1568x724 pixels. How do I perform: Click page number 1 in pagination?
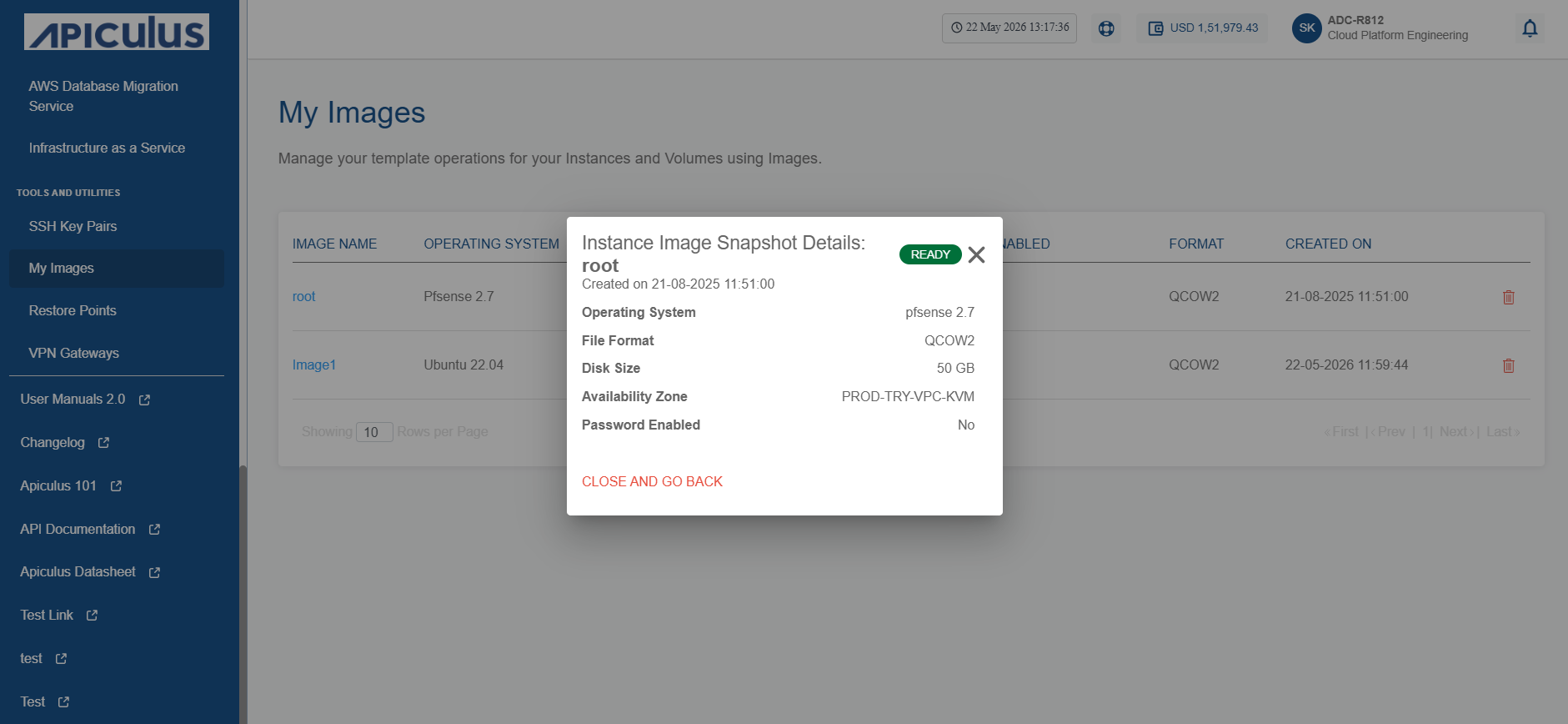pos(1425,431)
